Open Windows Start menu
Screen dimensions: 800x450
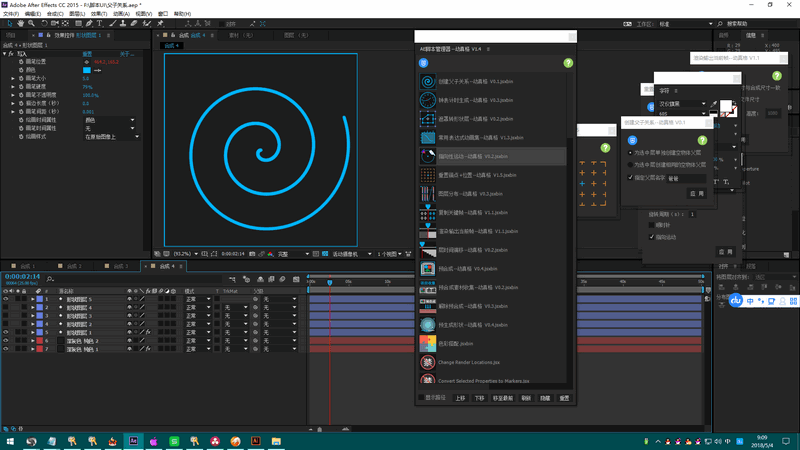pyautogui.click(x=10, y=441)
